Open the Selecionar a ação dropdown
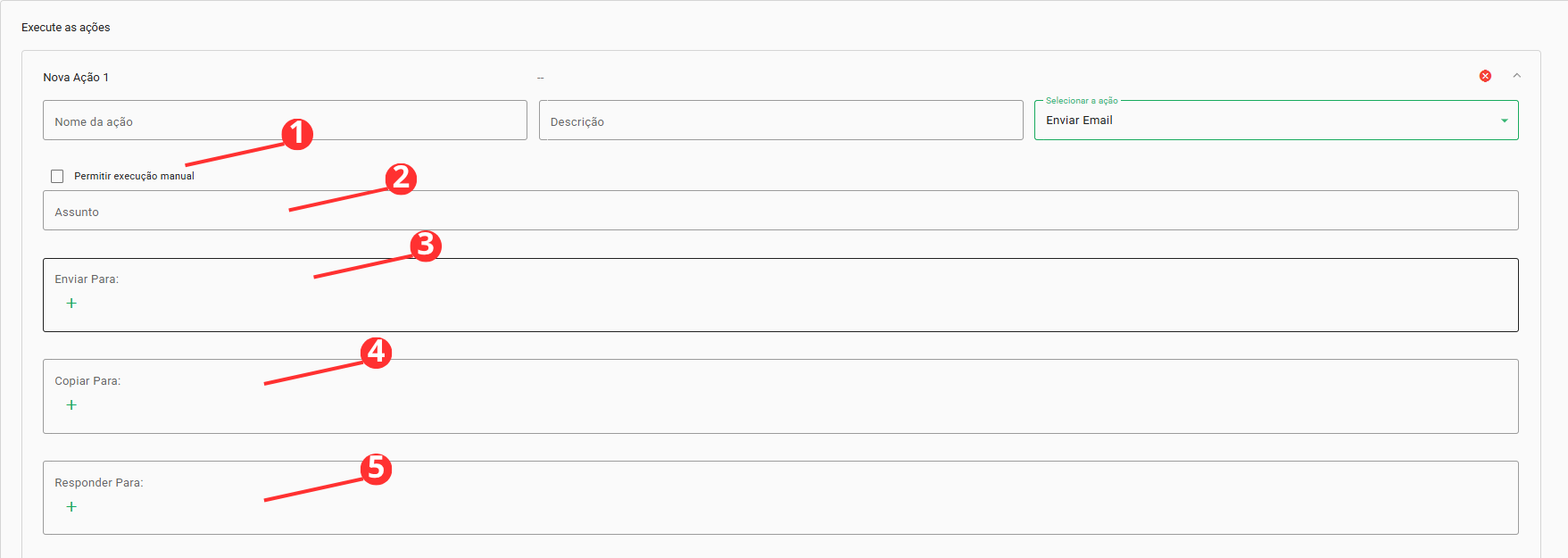Screen dimensions: 1568x558 pyautogui.click(x=1267, y=121)
